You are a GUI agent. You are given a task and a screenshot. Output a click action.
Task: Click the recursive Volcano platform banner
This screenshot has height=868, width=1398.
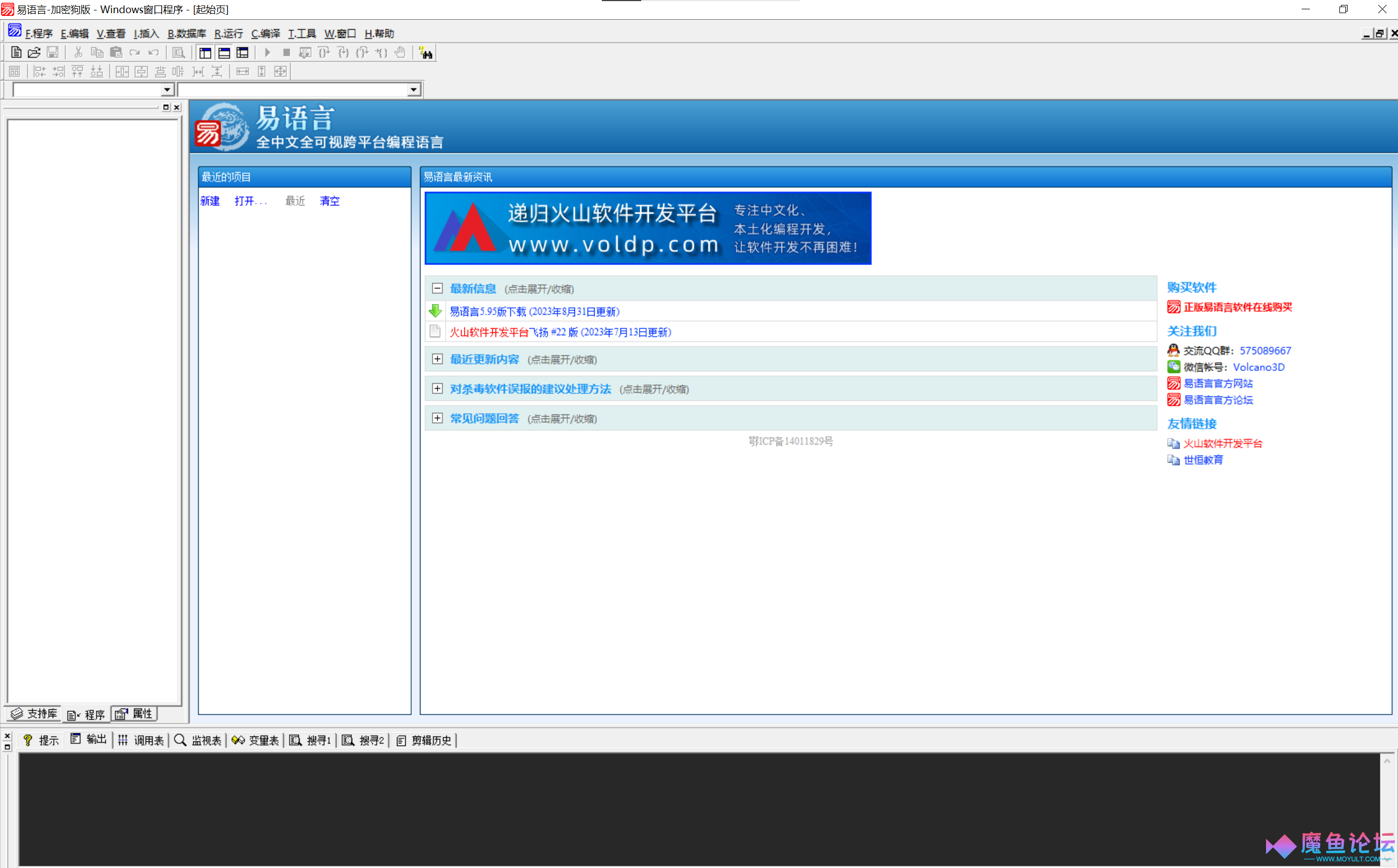pos(648,228)
